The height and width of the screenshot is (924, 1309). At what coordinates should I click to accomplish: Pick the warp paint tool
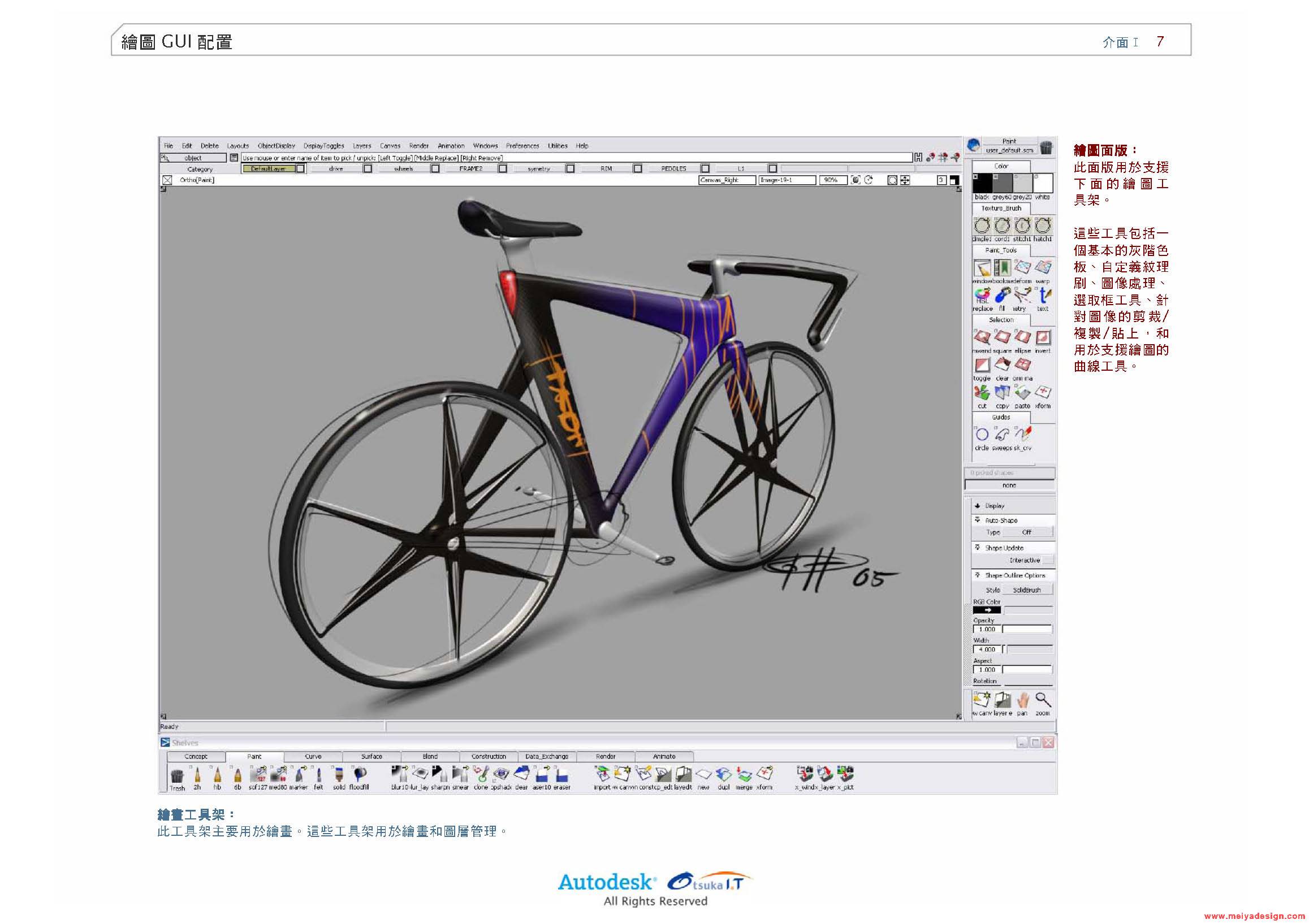[x=1043, y=268]
